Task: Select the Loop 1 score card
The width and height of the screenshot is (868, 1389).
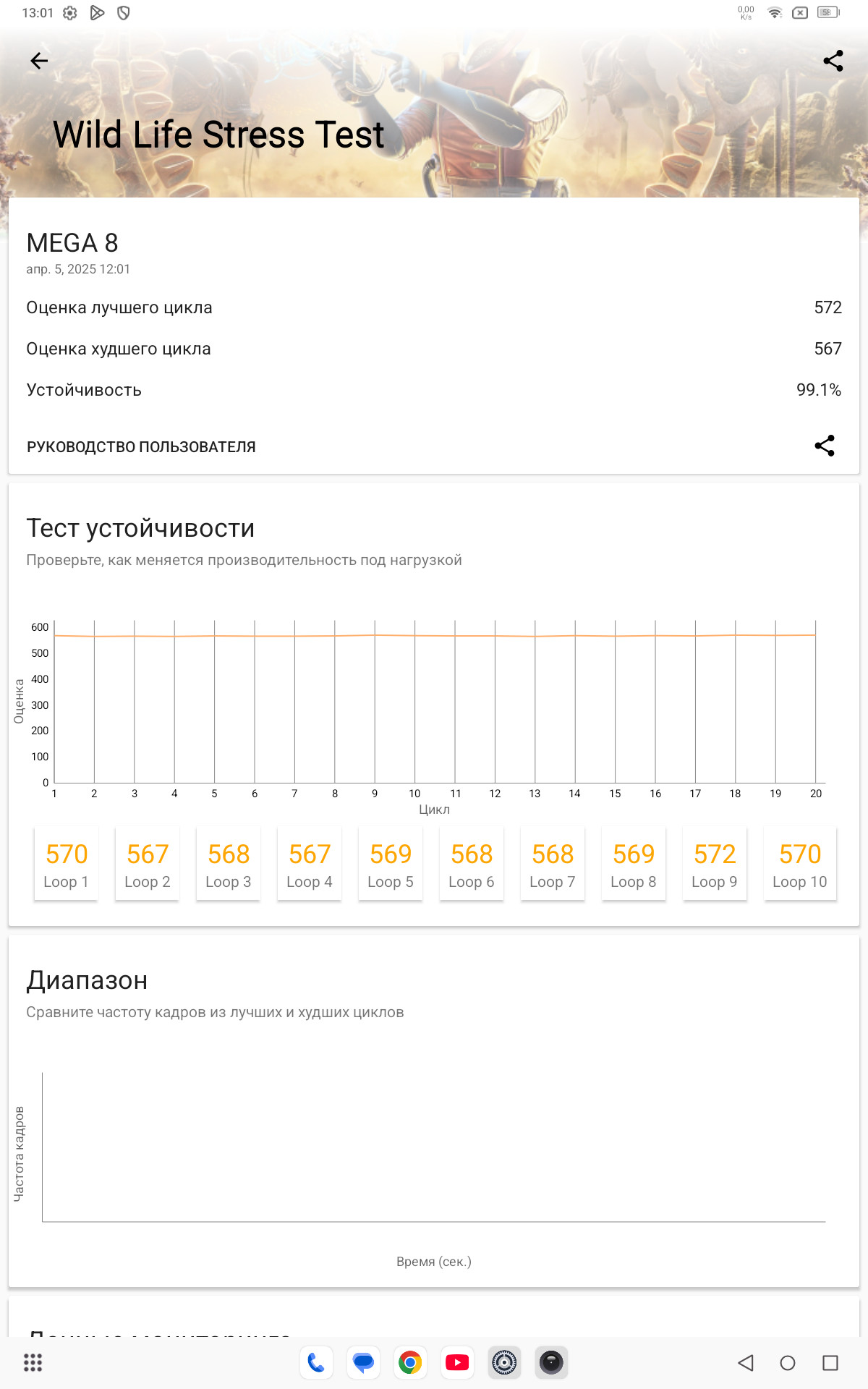Action: [67, 864]
